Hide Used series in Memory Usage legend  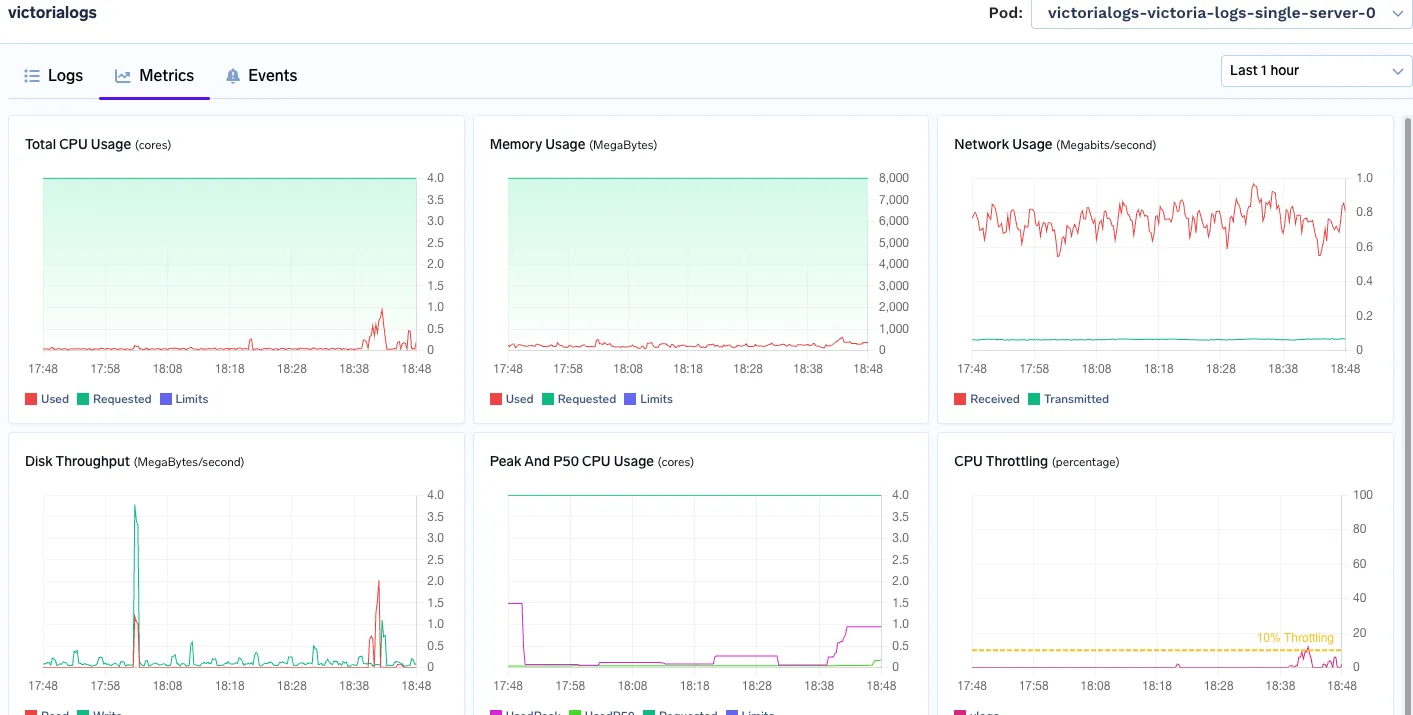pos(512,399)
